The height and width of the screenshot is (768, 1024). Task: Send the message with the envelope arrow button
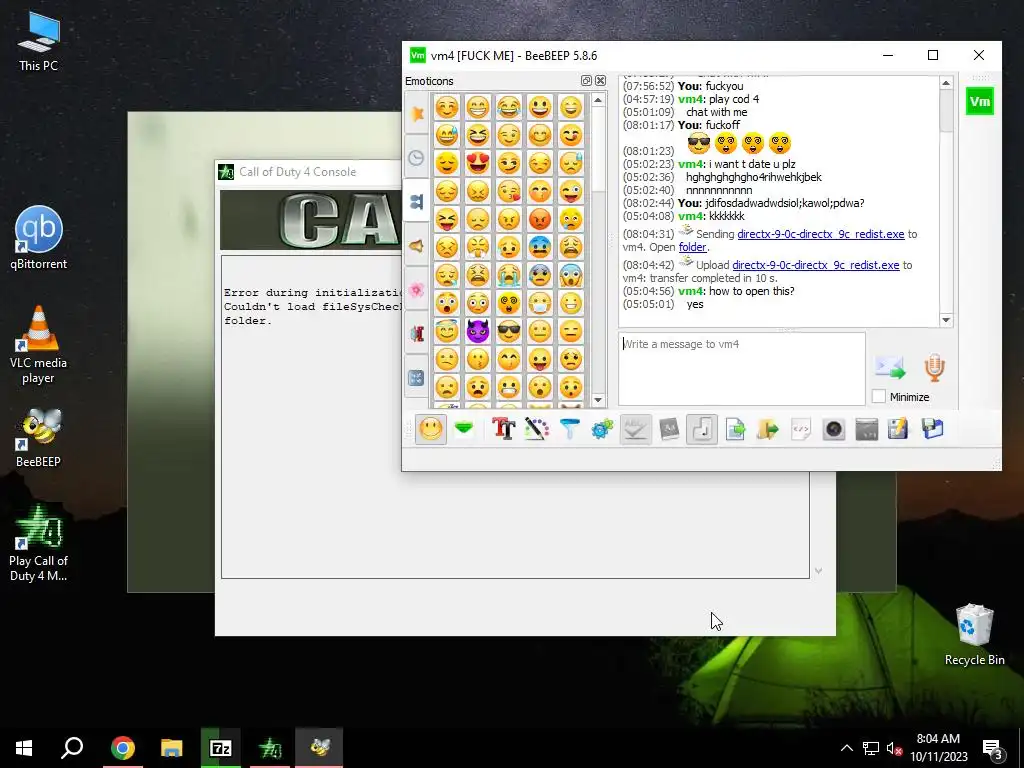(x=890, y=368)
